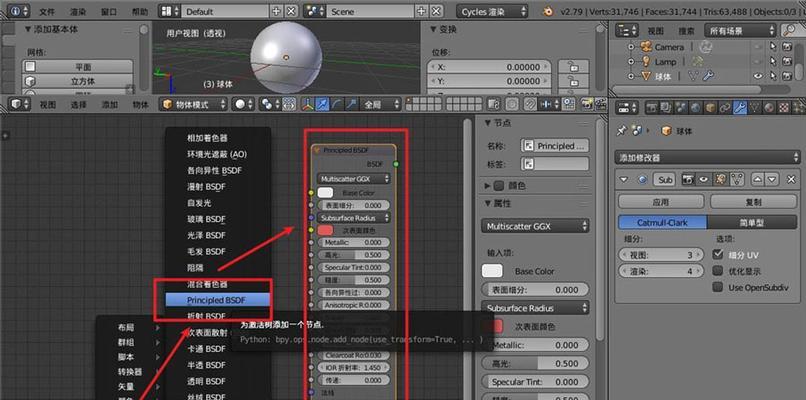806x400 pixels.
Task: Click the outliner search magnifier icon
Action: (x=790, y=31)
